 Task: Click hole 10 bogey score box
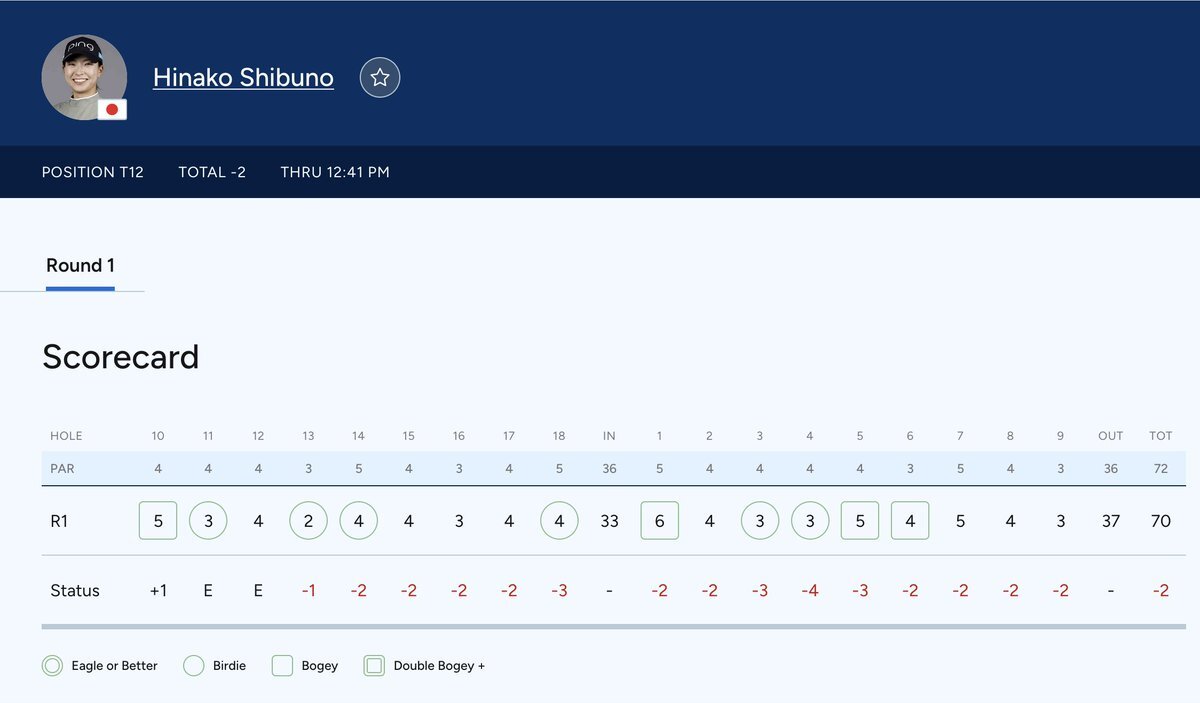(158, 521)
